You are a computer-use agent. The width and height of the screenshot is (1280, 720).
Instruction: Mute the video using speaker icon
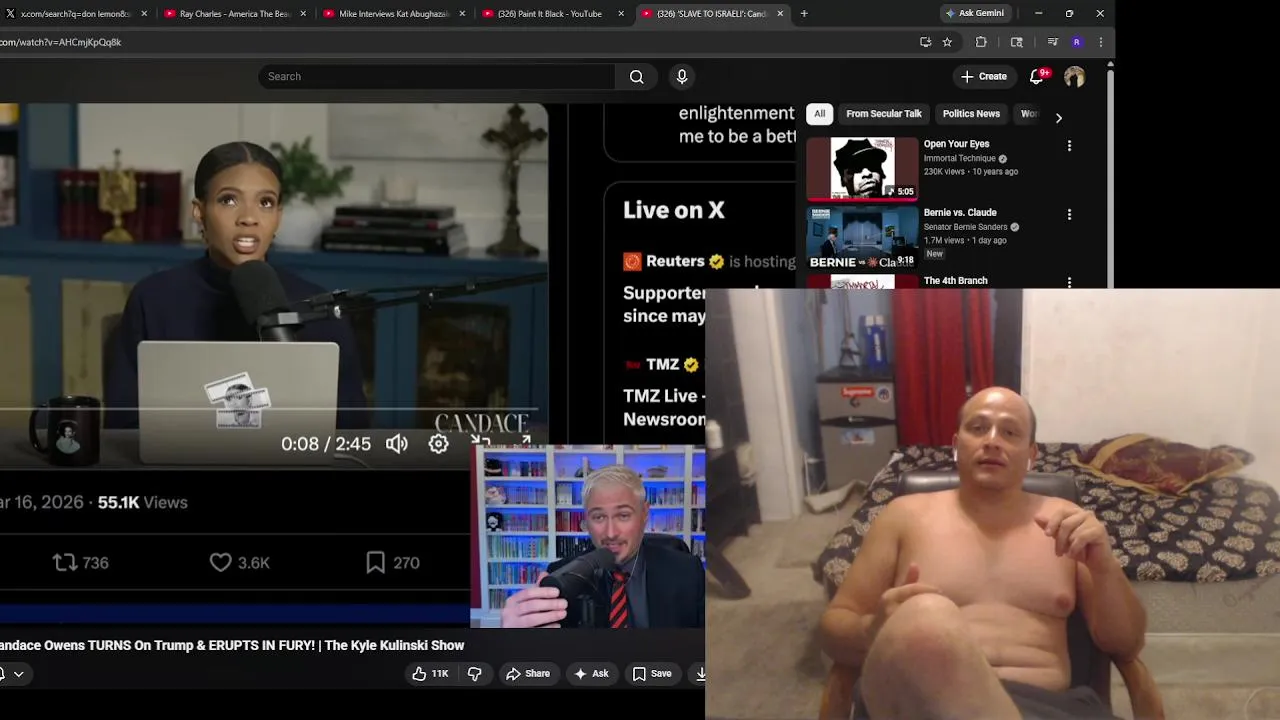(x=397, y=444)
